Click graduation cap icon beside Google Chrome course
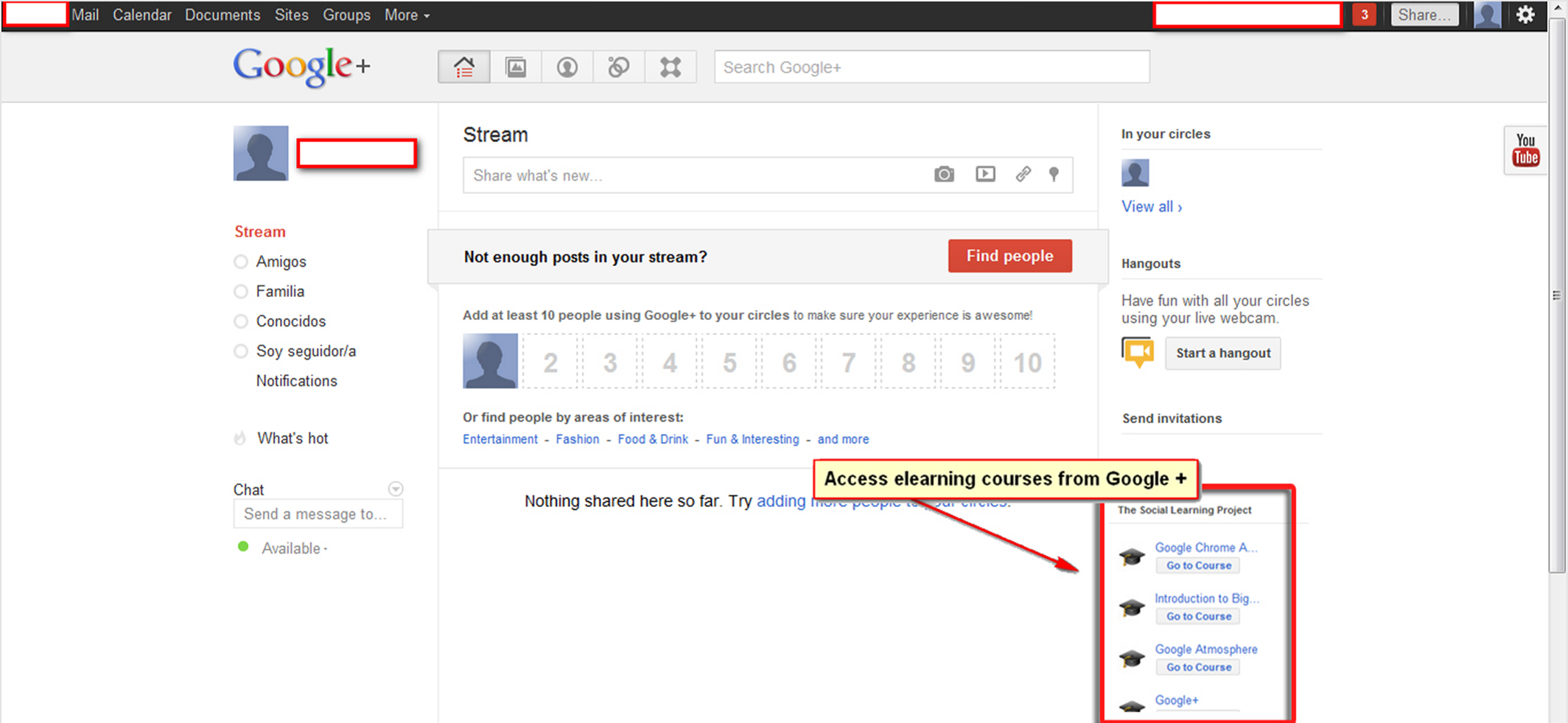 [1132, 556]
